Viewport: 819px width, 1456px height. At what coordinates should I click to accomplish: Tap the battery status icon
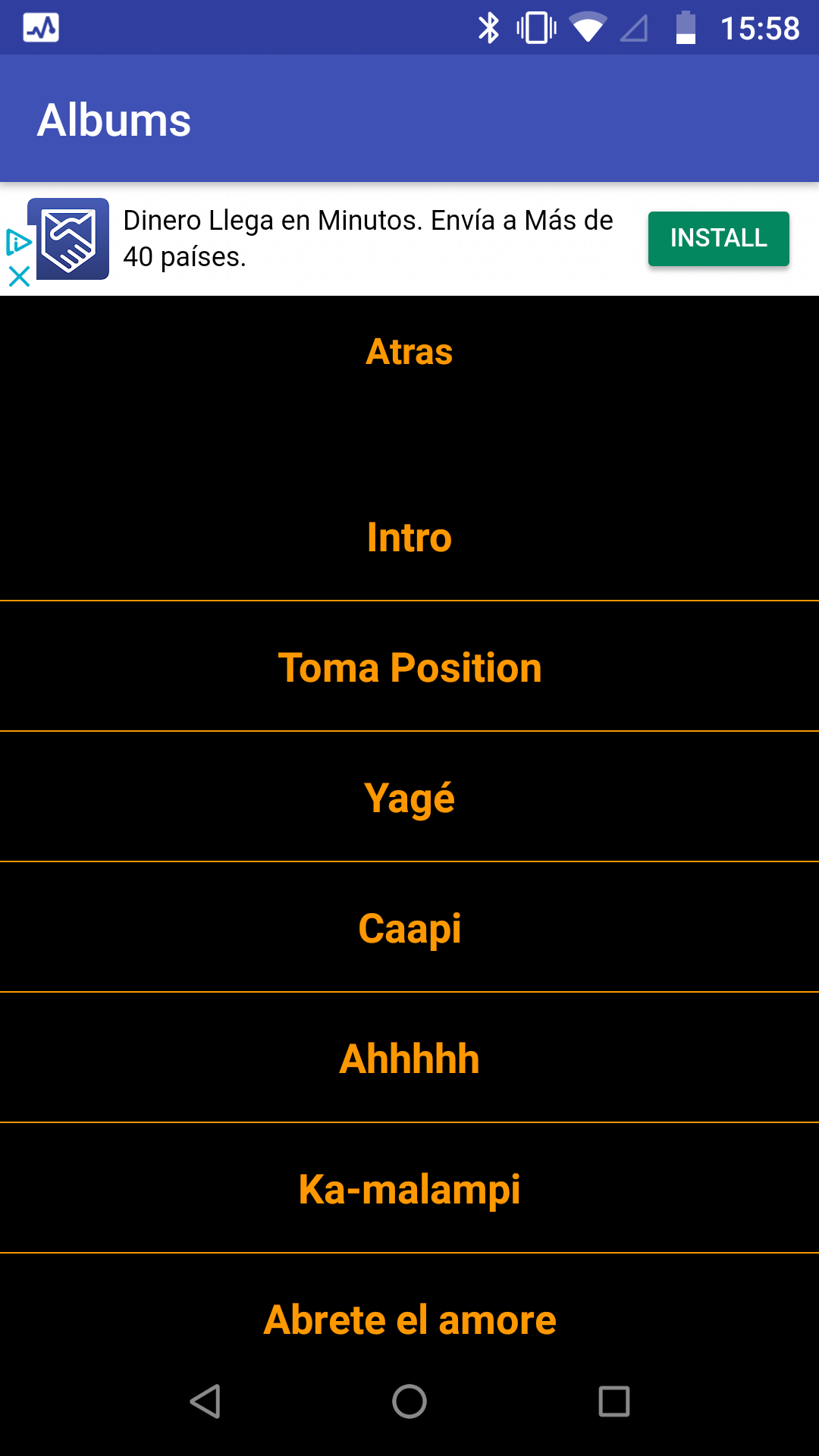coord(686,28)
